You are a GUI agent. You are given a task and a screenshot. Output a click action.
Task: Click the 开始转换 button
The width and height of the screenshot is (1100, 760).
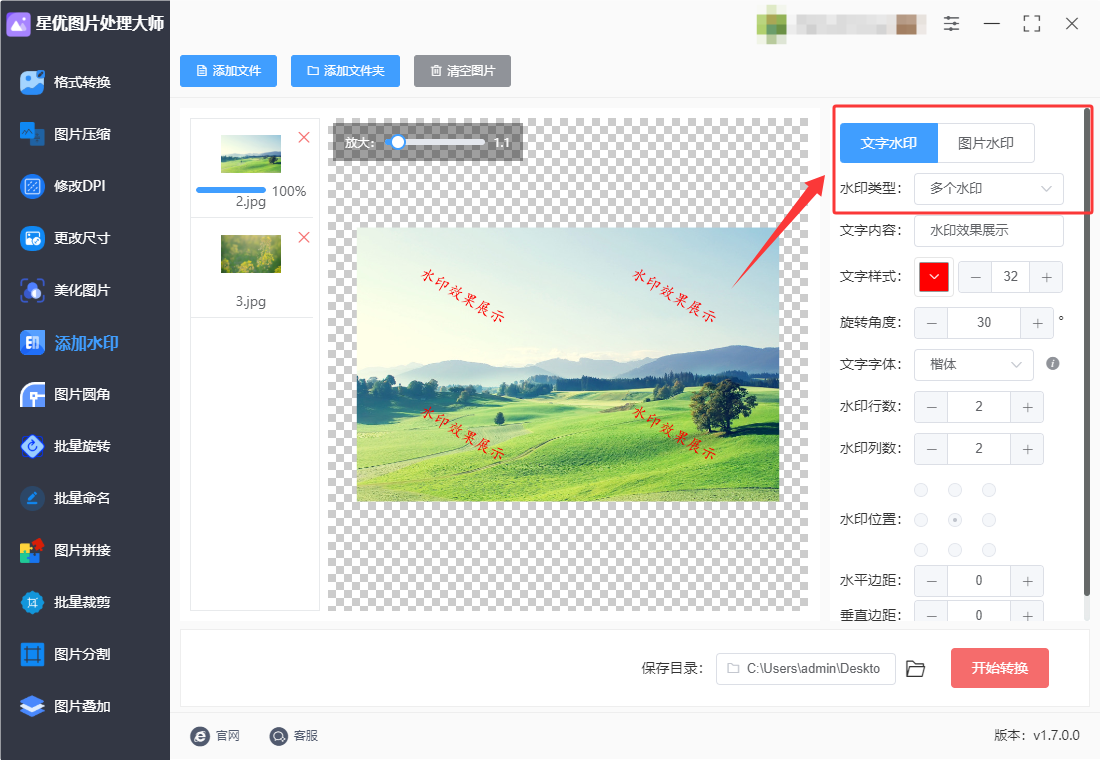point(1000,668)
